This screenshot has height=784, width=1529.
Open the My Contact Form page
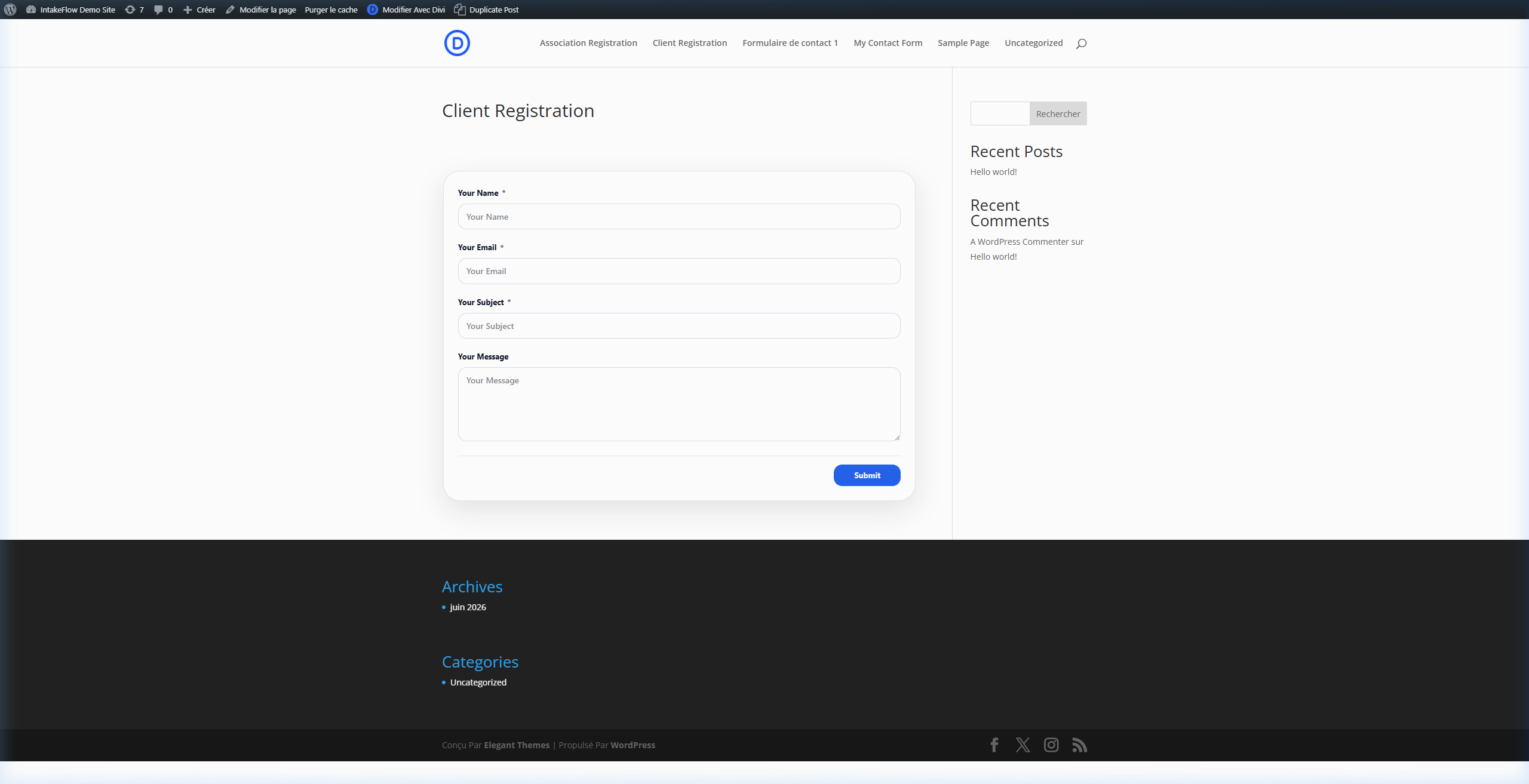tap(888, 43)
